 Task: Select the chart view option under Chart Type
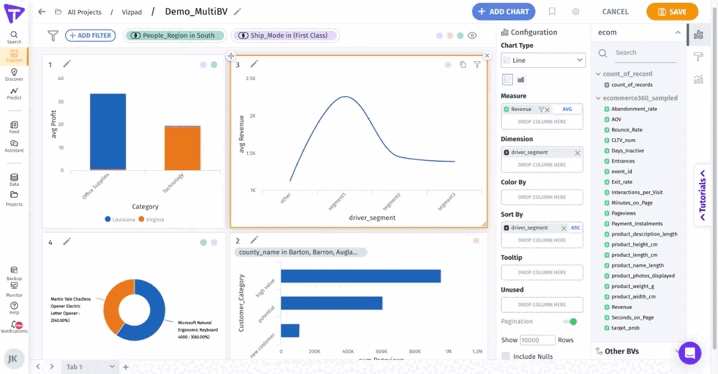click(x=507, y=79)
